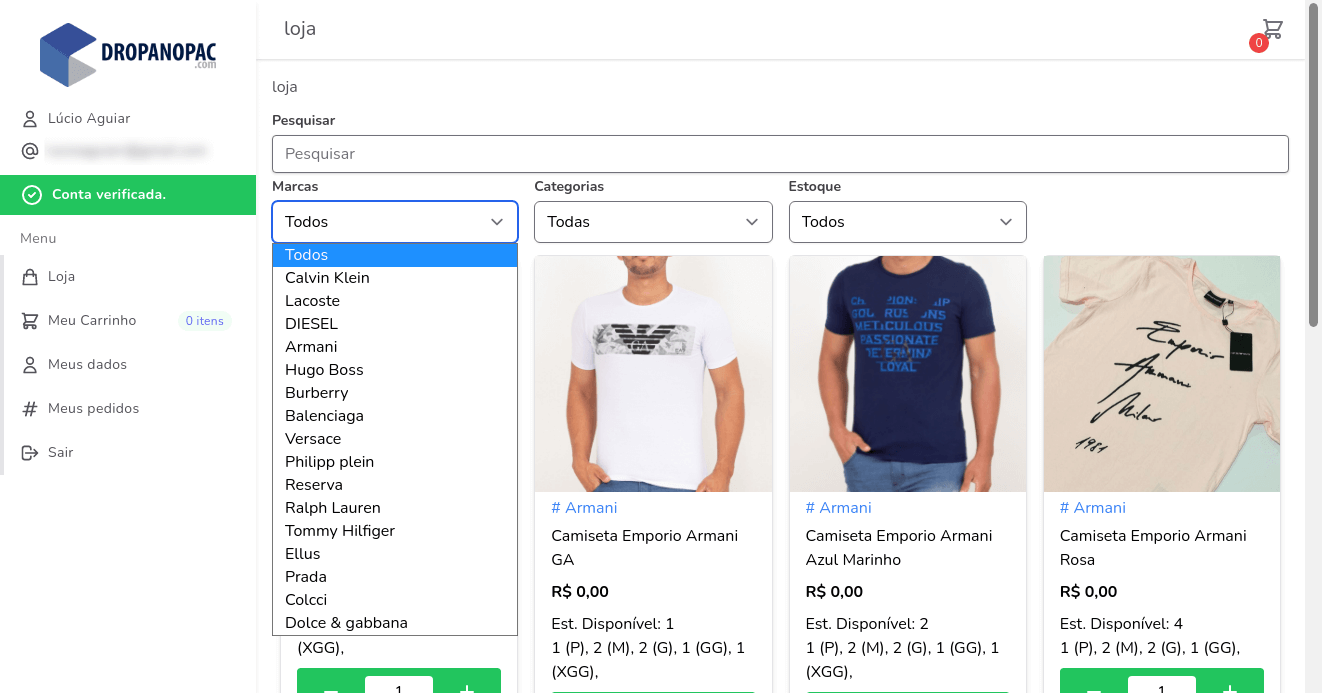Go to Meu Carrinho in the sidebar
Viewport: 1322px width, 693px height.
[92, 321]
